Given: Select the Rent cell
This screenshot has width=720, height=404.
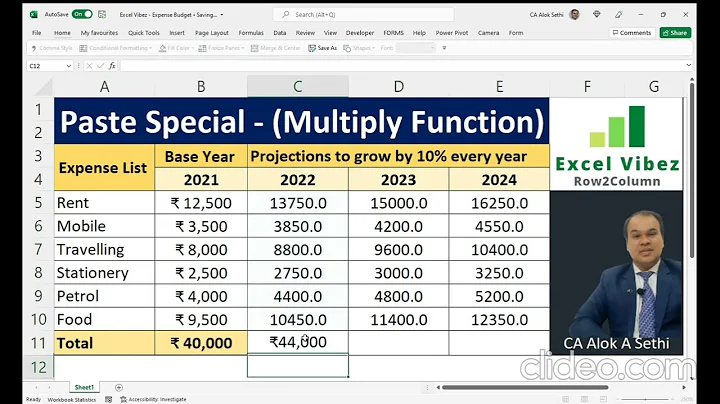Looking at the screenshot, I should [x=104, y=202].
